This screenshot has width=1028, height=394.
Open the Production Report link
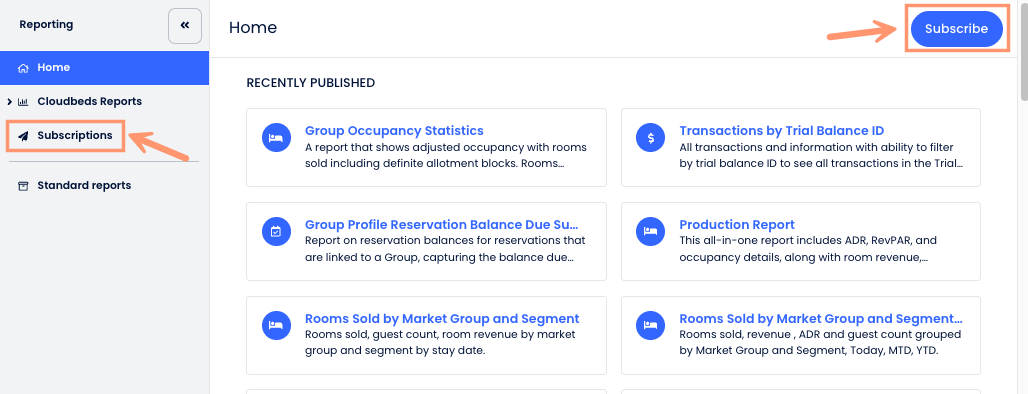[737, 225]
